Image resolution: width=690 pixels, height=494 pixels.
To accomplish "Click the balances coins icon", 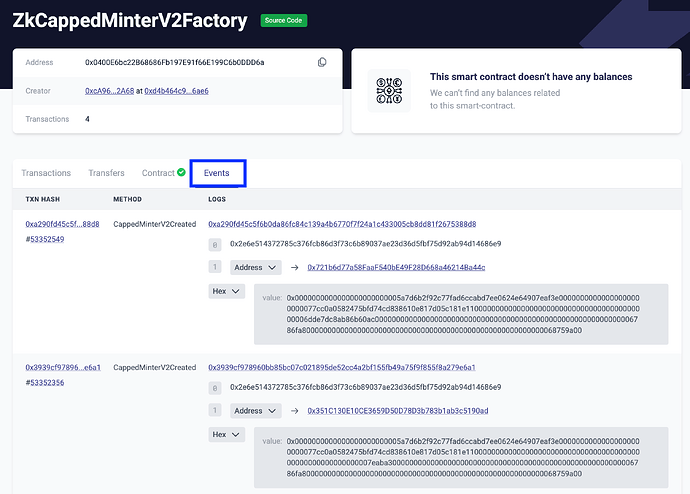I will pyautogui.click(x=389, y=90).
